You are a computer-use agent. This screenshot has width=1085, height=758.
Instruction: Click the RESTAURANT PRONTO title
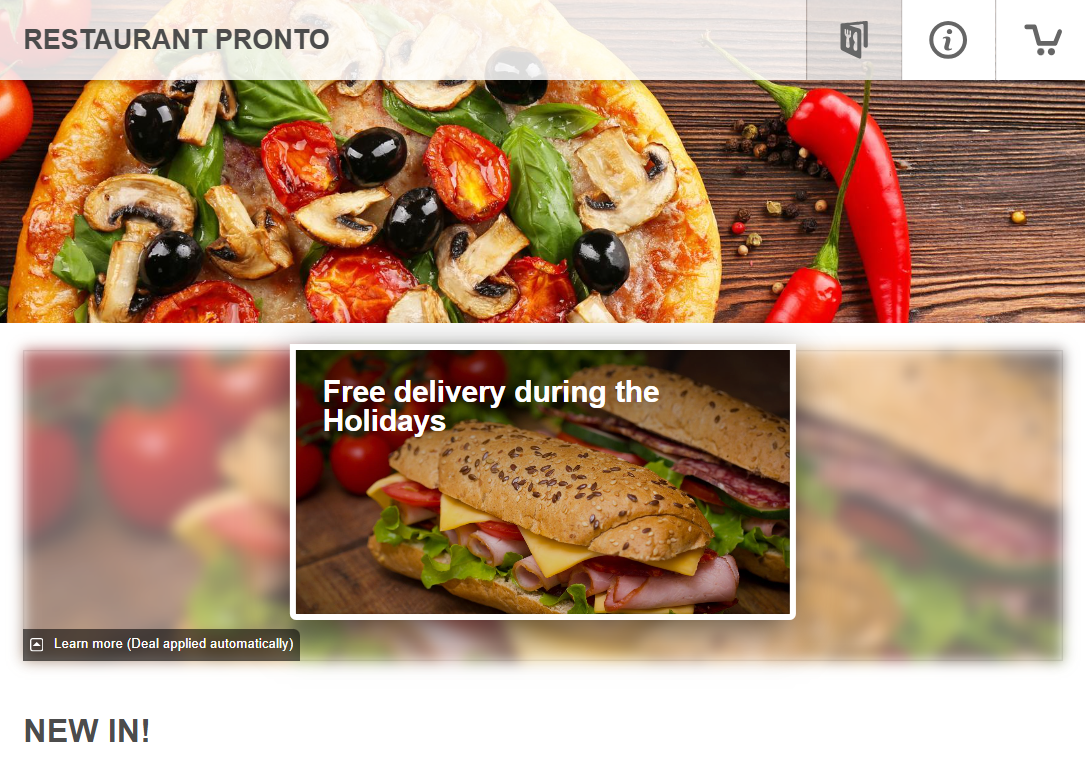click(176, 39)
